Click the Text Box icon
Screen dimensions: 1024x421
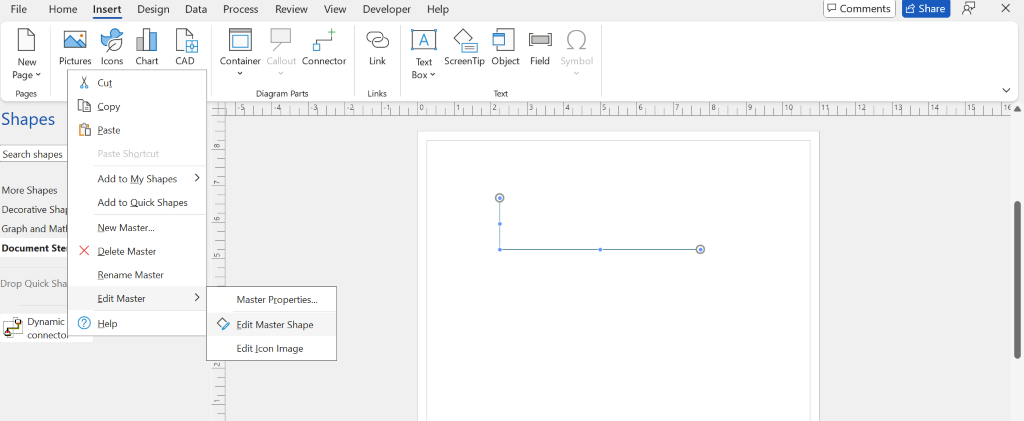424,40
